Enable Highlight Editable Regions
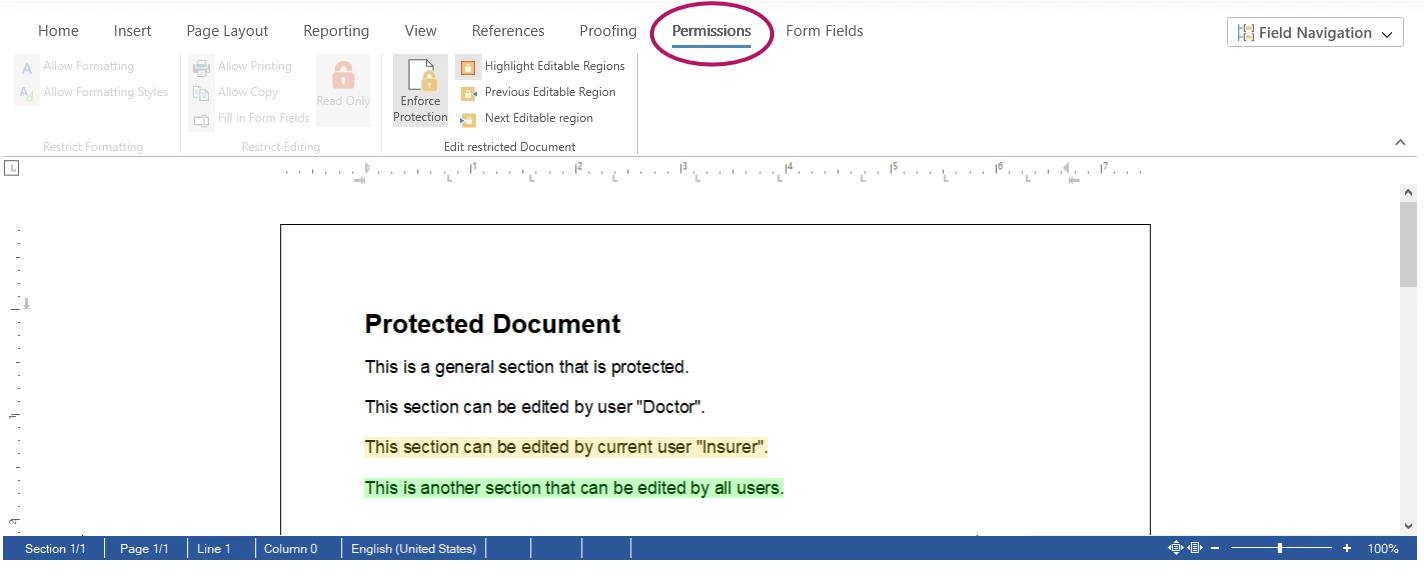 point(555,66)
